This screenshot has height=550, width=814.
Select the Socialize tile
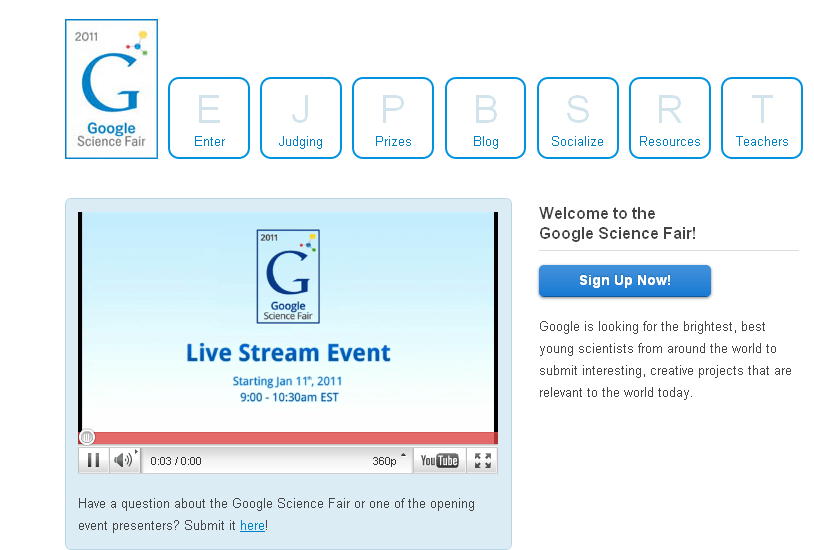[x=578, y=118]
